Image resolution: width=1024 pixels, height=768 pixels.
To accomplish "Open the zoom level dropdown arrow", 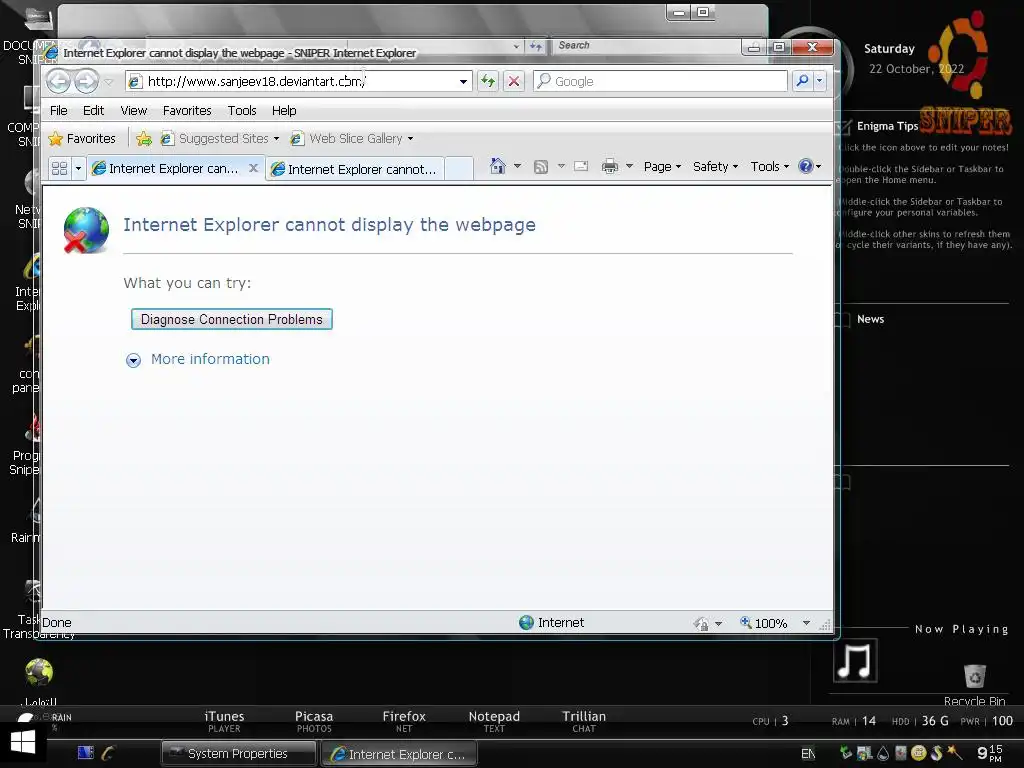I will tap(806, 623).
